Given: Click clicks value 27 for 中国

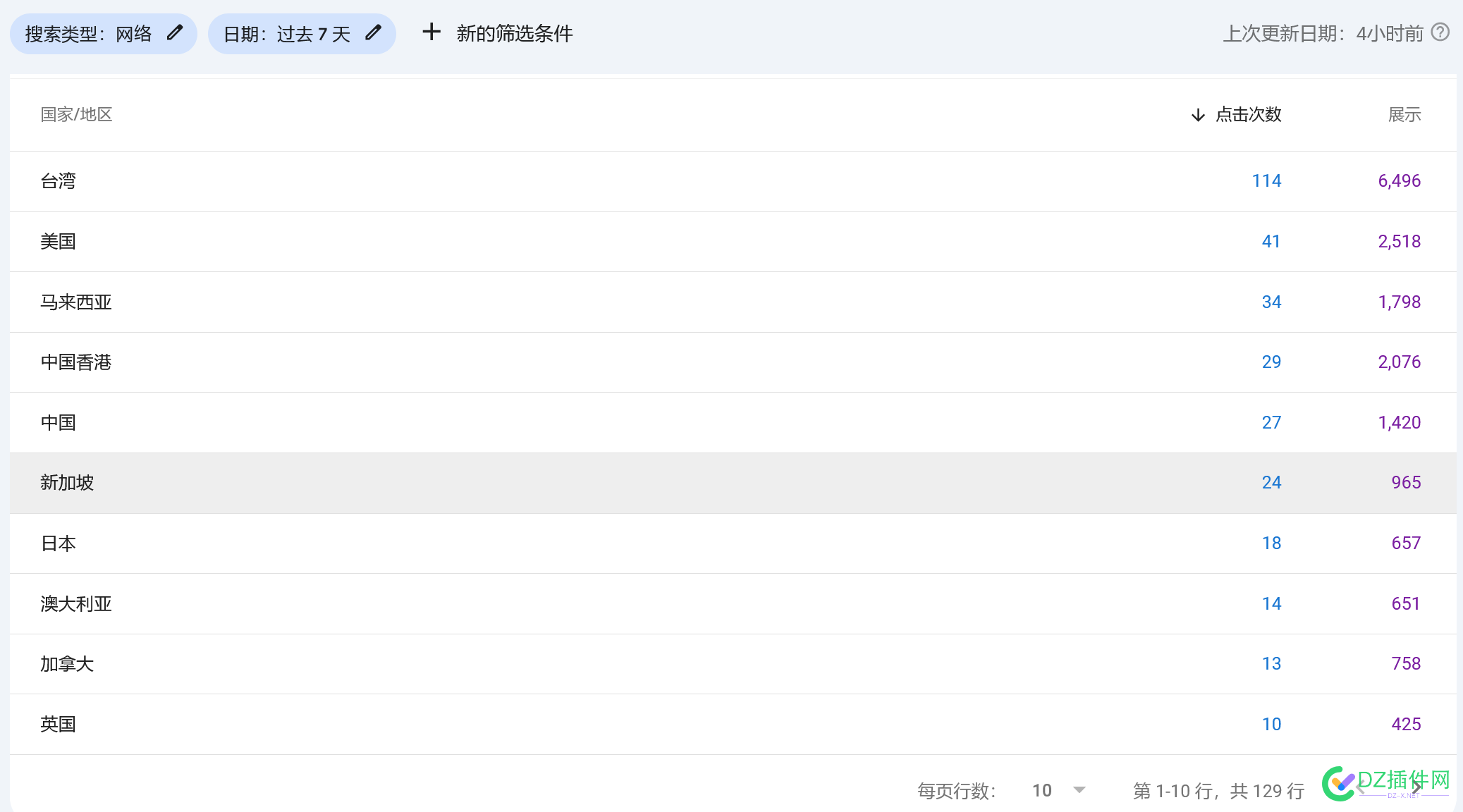Looking at the screenshot, I should coord(1271,423).
